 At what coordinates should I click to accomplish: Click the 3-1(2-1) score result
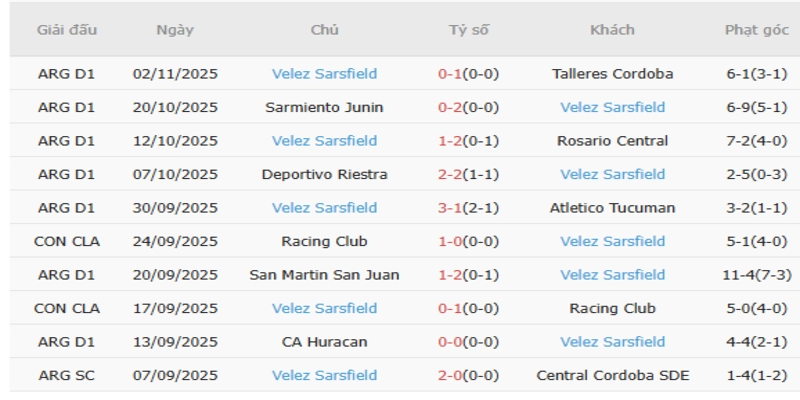click(468, 208)
